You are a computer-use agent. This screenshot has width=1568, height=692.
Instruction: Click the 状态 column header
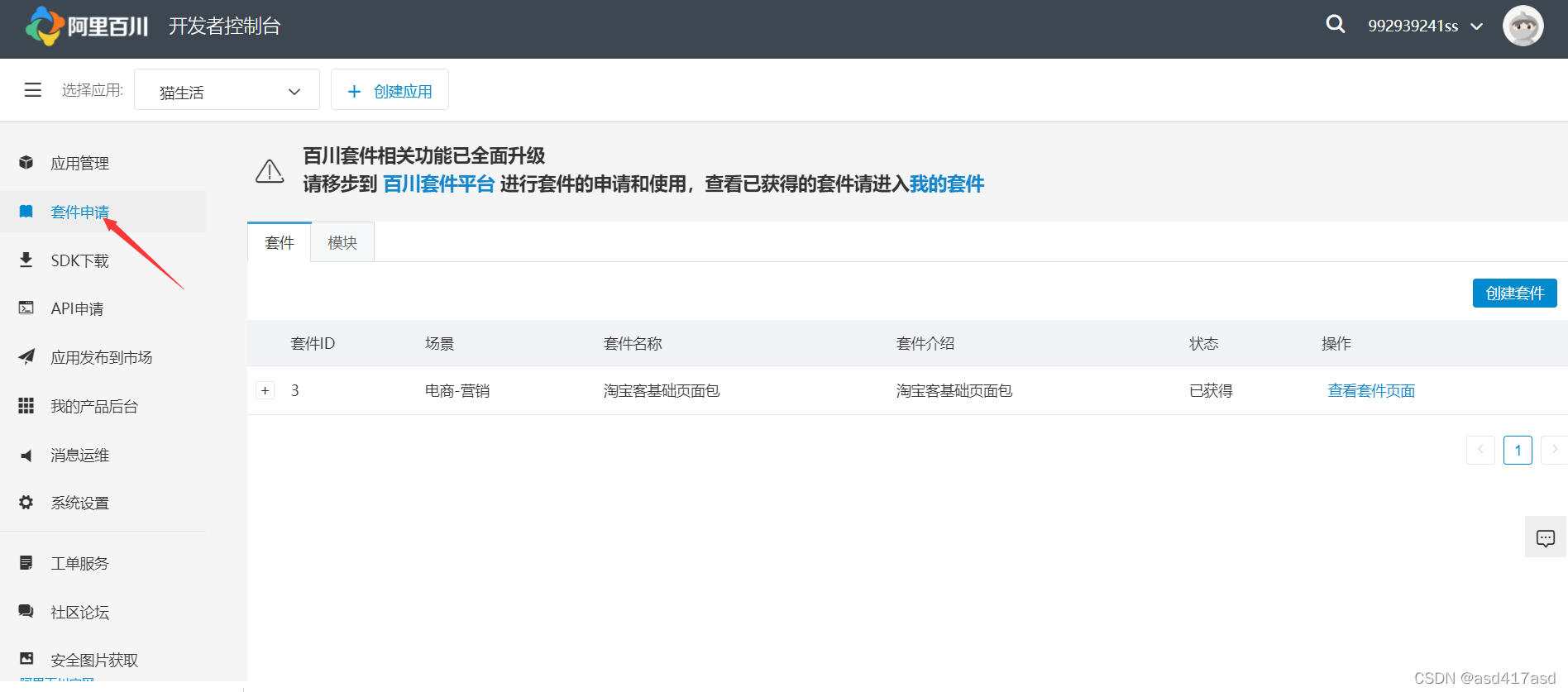(x=1203, y=343)
